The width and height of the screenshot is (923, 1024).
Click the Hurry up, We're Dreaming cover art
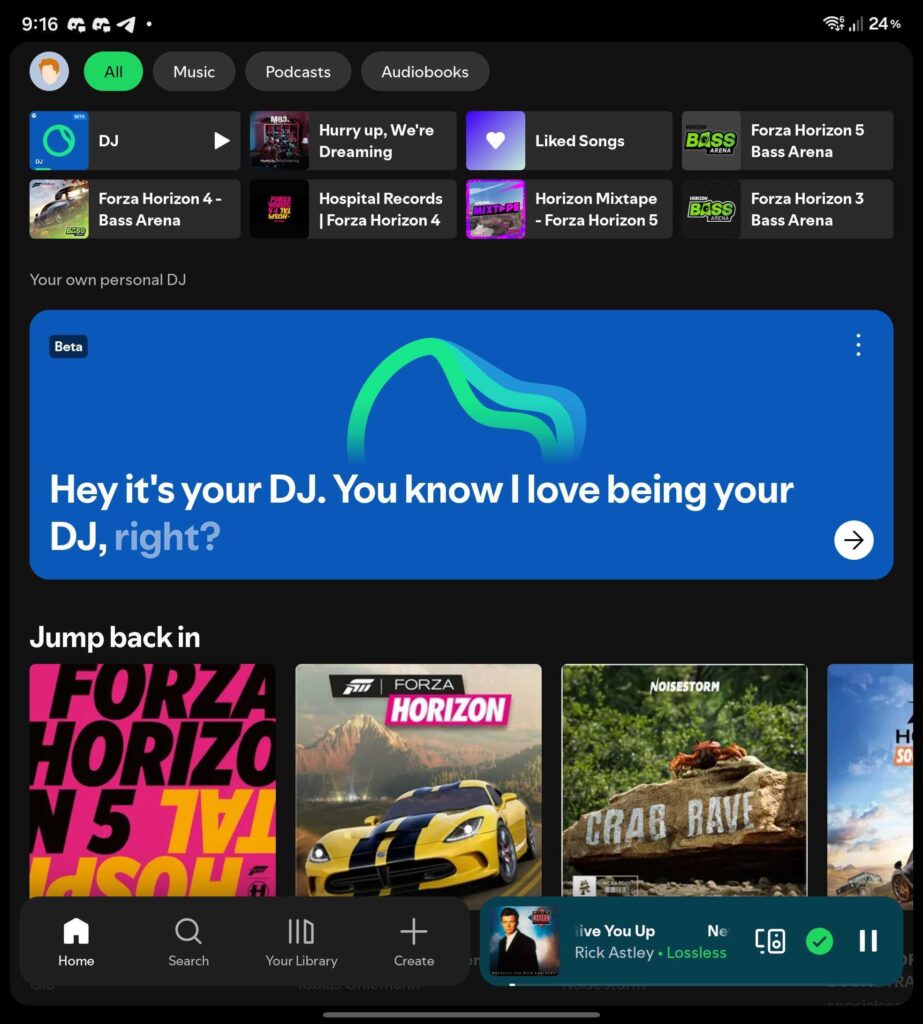(x=279, y=140)
